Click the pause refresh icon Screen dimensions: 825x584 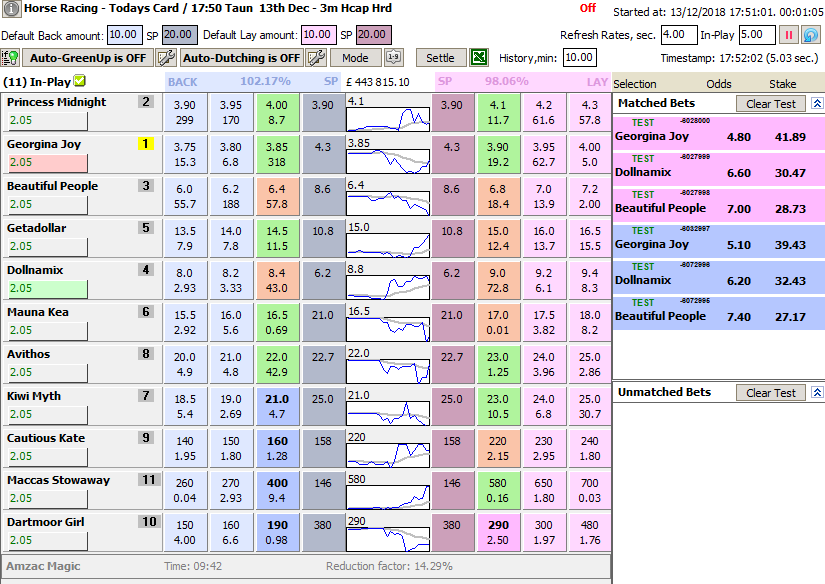tap(789, 34)
